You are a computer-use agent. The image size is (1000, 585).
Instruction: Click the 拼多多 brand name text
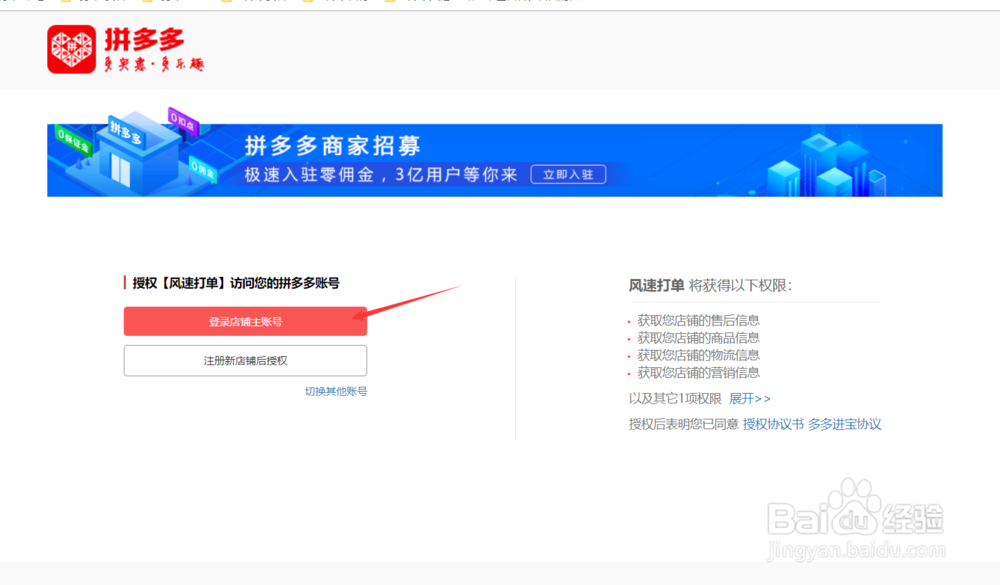144,40
